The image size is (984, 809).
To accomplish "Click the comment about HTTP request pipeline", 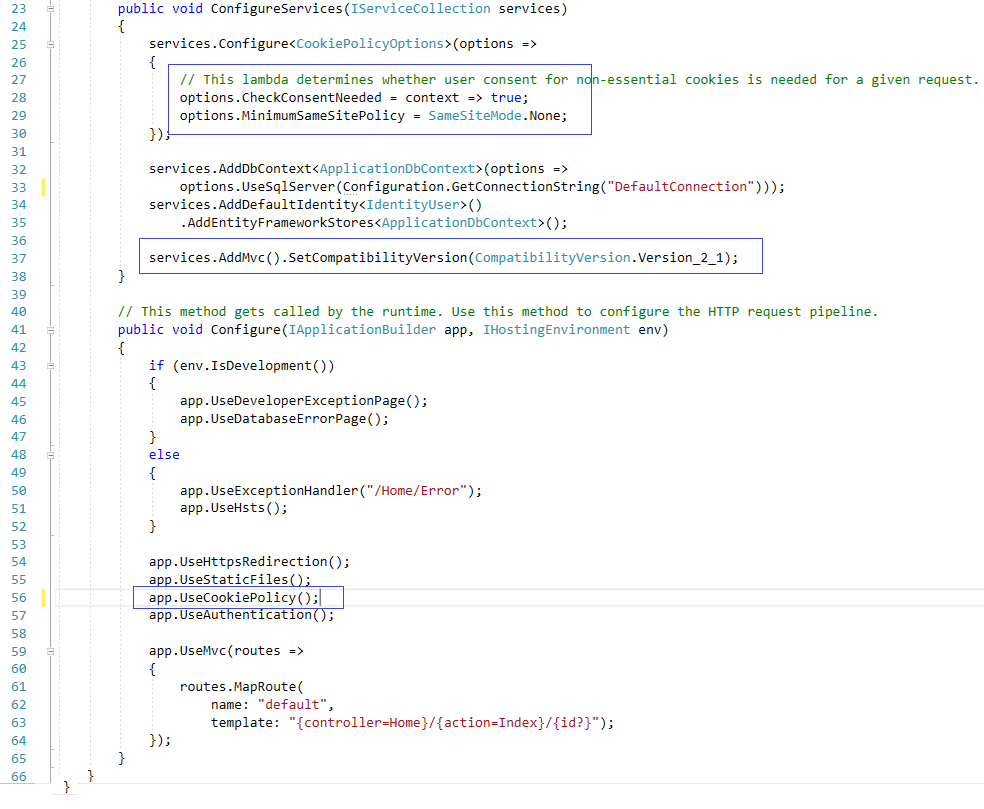I will (498, 312).
